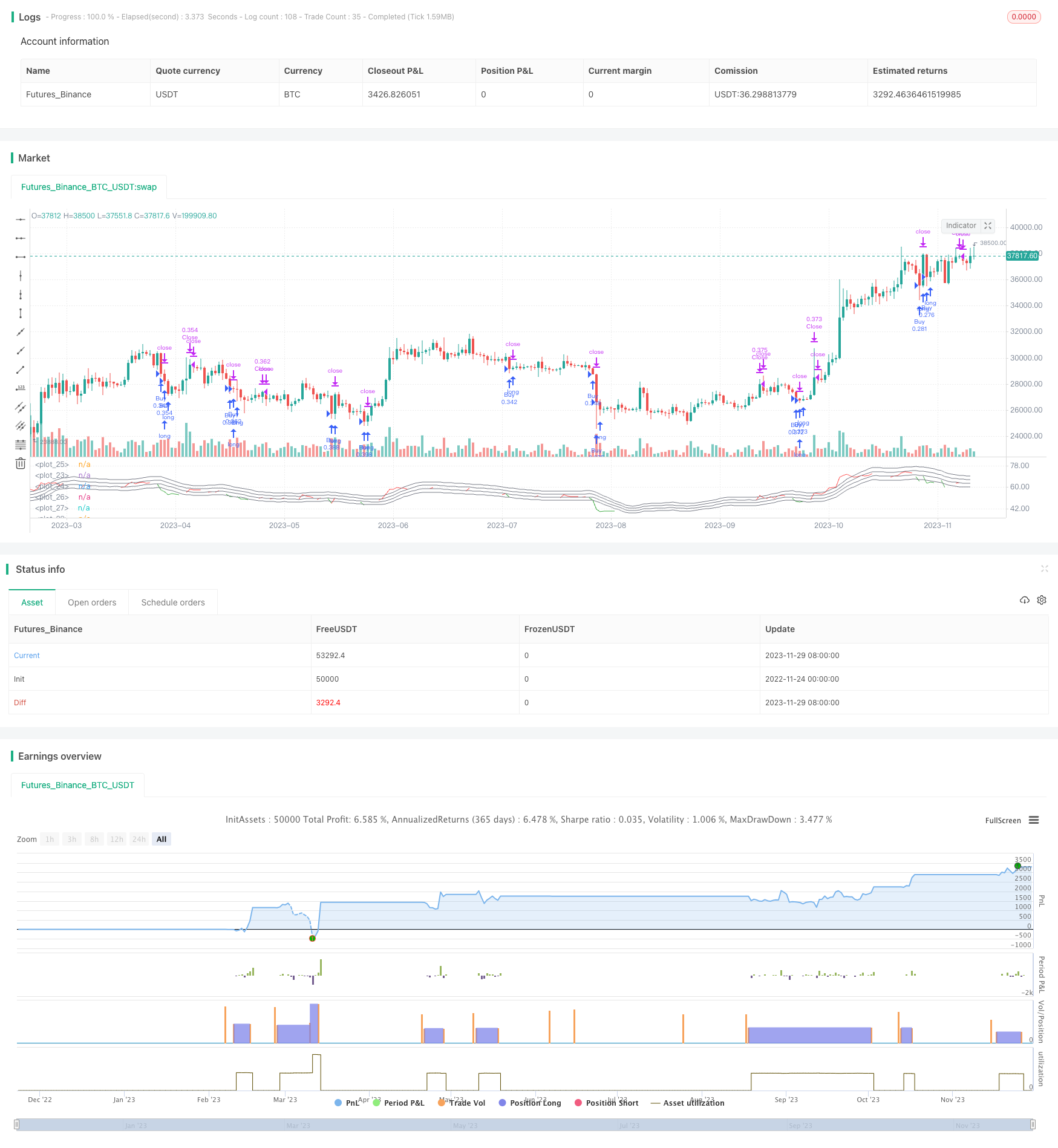Click the FullScreen button for earnings chart
The image size is (1058, 1148).
pyautogui.click(x=1003, y=820)
